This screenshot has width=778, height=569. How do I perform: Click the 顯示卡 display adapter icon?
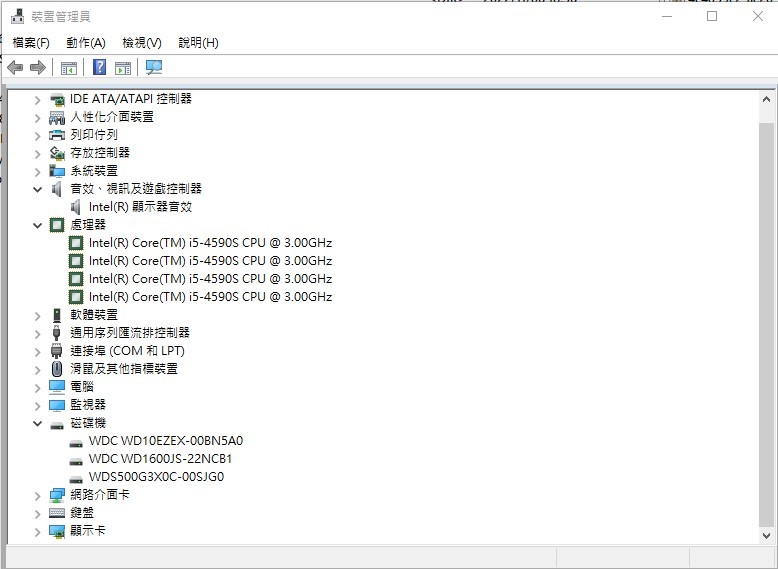[x=57, y=531]
